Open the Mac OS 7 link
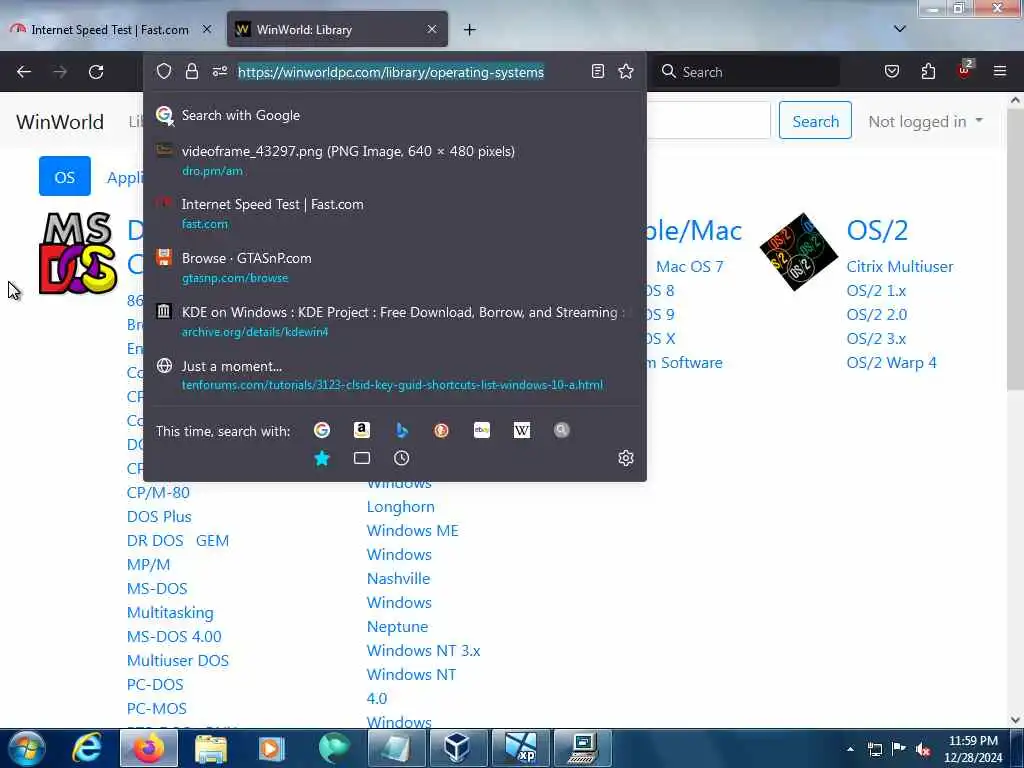 tap(690, 266)
